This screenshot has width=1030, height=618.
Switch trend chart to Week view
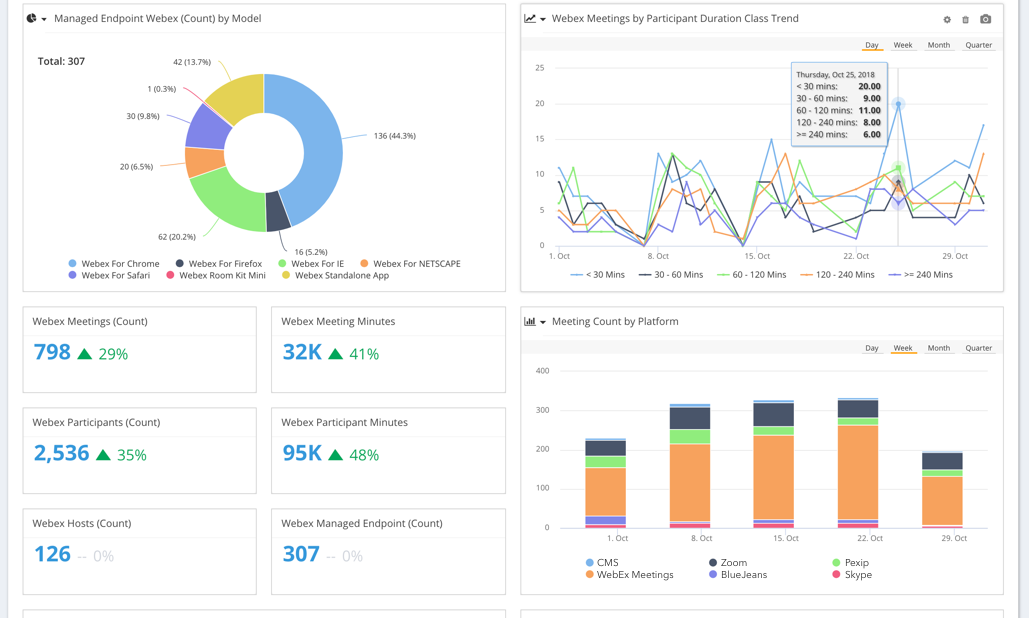coord(902,45)
